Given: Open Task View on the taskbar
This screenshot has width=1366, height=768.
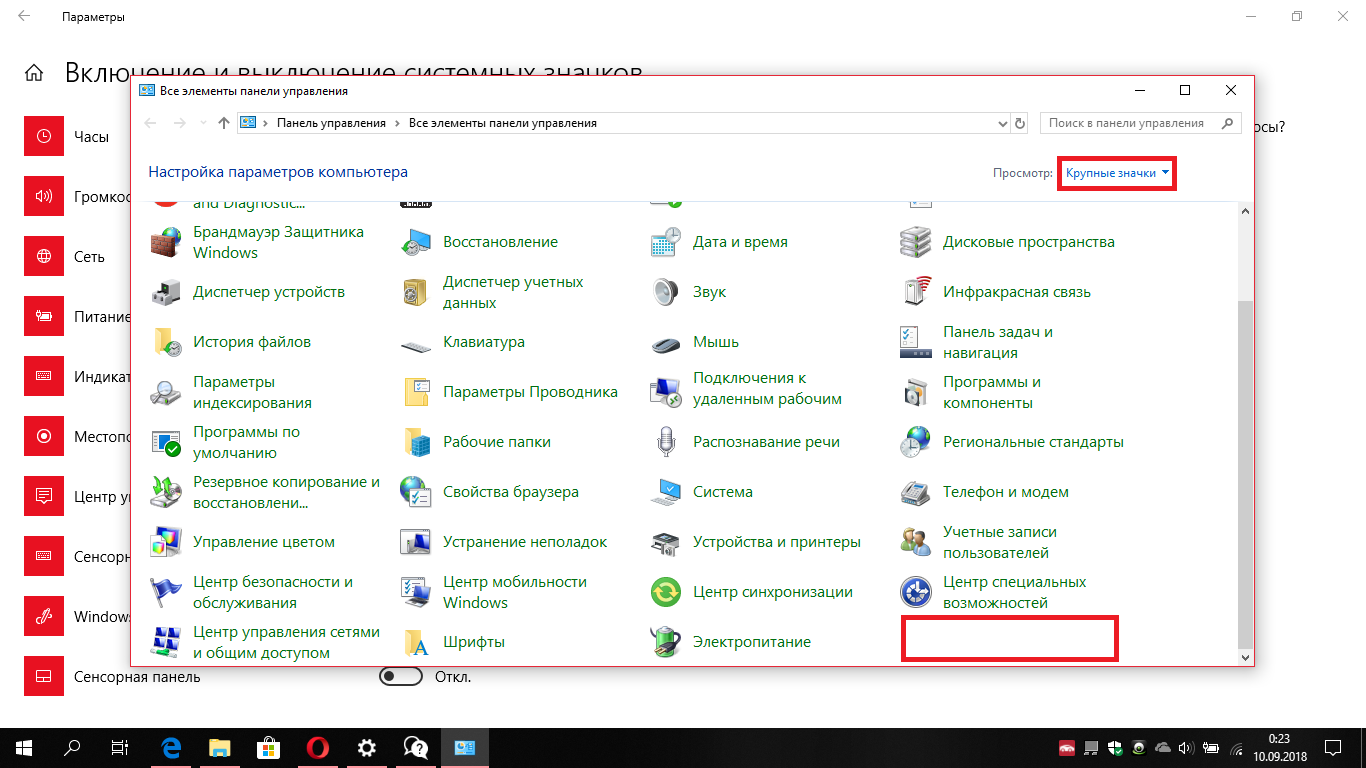Looking at the screenshot, I should [x=120, y=747].
